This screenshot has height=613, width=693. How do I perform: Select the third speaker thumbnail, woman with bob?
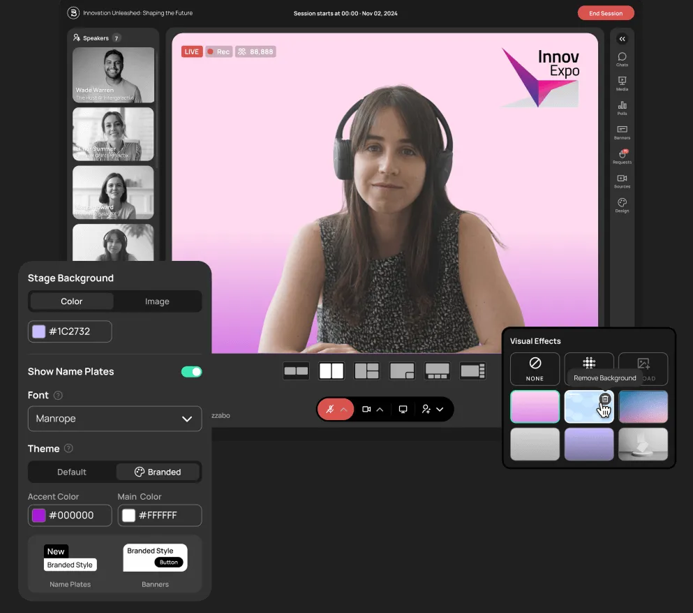(113, 192)
